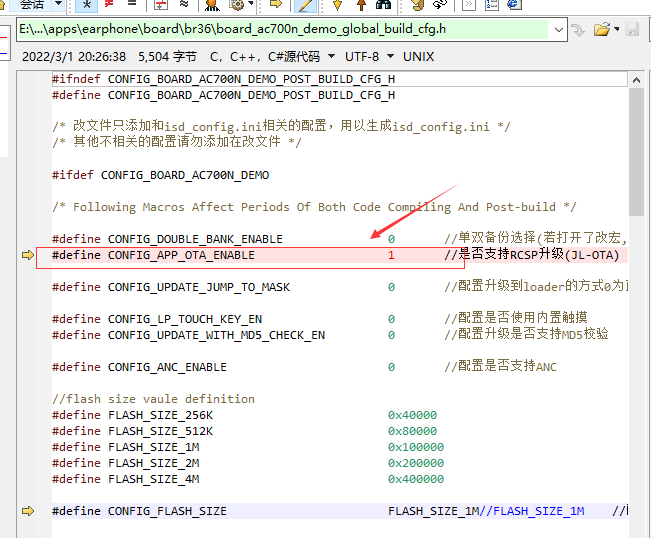651x538 pixels.
Task: Click the Save floppy disk icon
Action: click(632, 29)
